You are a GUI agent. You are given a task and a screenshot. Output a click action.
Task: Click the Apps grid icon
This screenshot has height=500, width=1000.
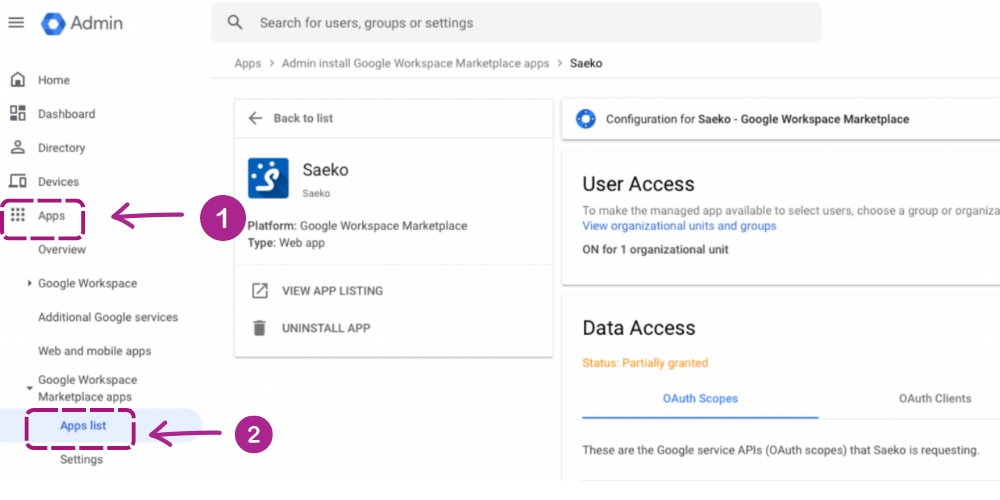18,216
